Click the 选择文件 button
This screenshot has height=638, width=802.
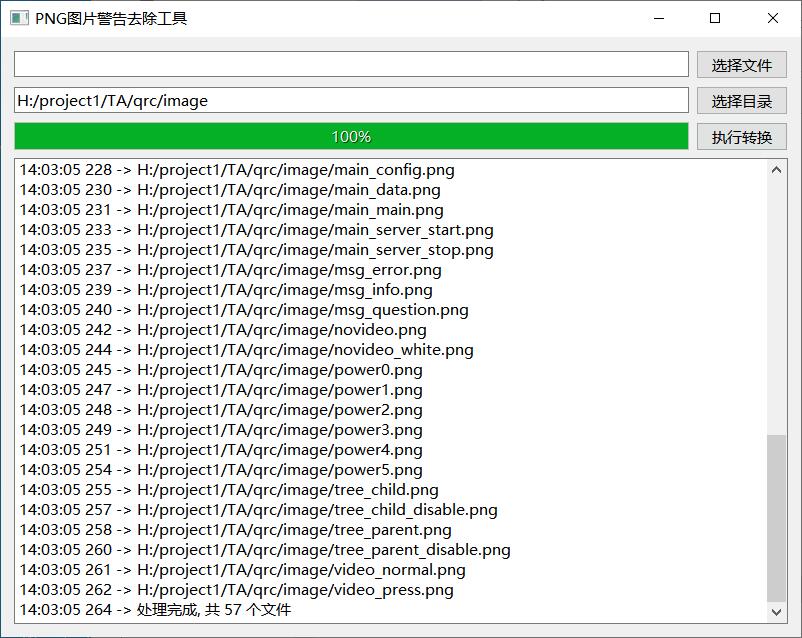(741, 65)
